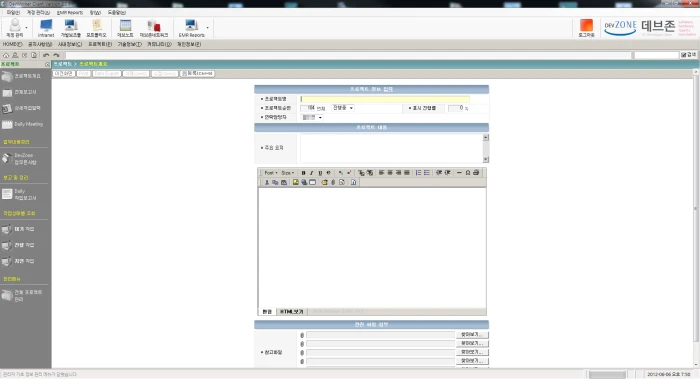Expand account management toolbar arrow
The width and height of the screenshot is (700, 379).
pyautogui.click(x=26, y=28)
